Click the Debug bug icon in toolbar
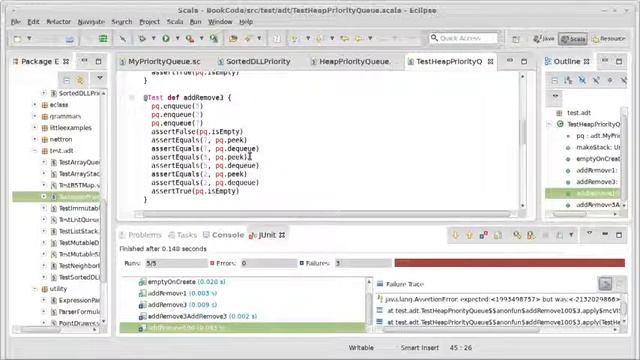 pos(142,38)
